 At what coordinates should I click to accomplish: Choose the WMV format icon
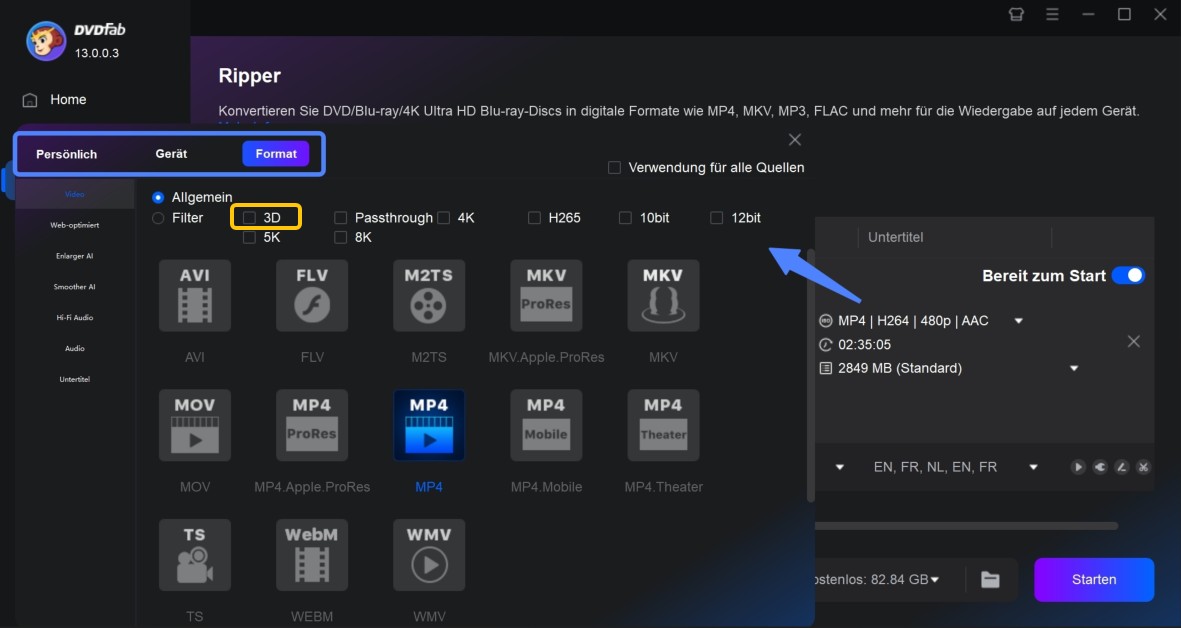click(429, 555)
